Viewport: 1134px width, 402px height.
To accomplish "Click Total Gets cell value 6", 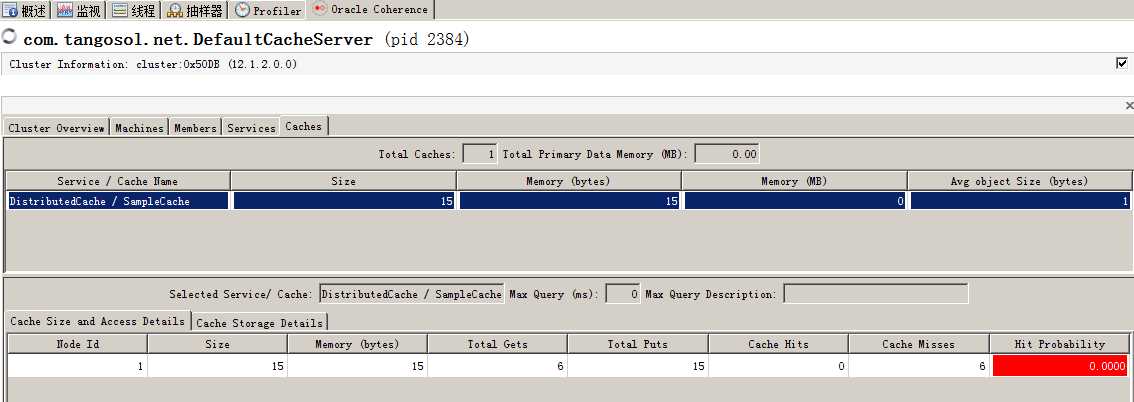I will click(498, 366).
